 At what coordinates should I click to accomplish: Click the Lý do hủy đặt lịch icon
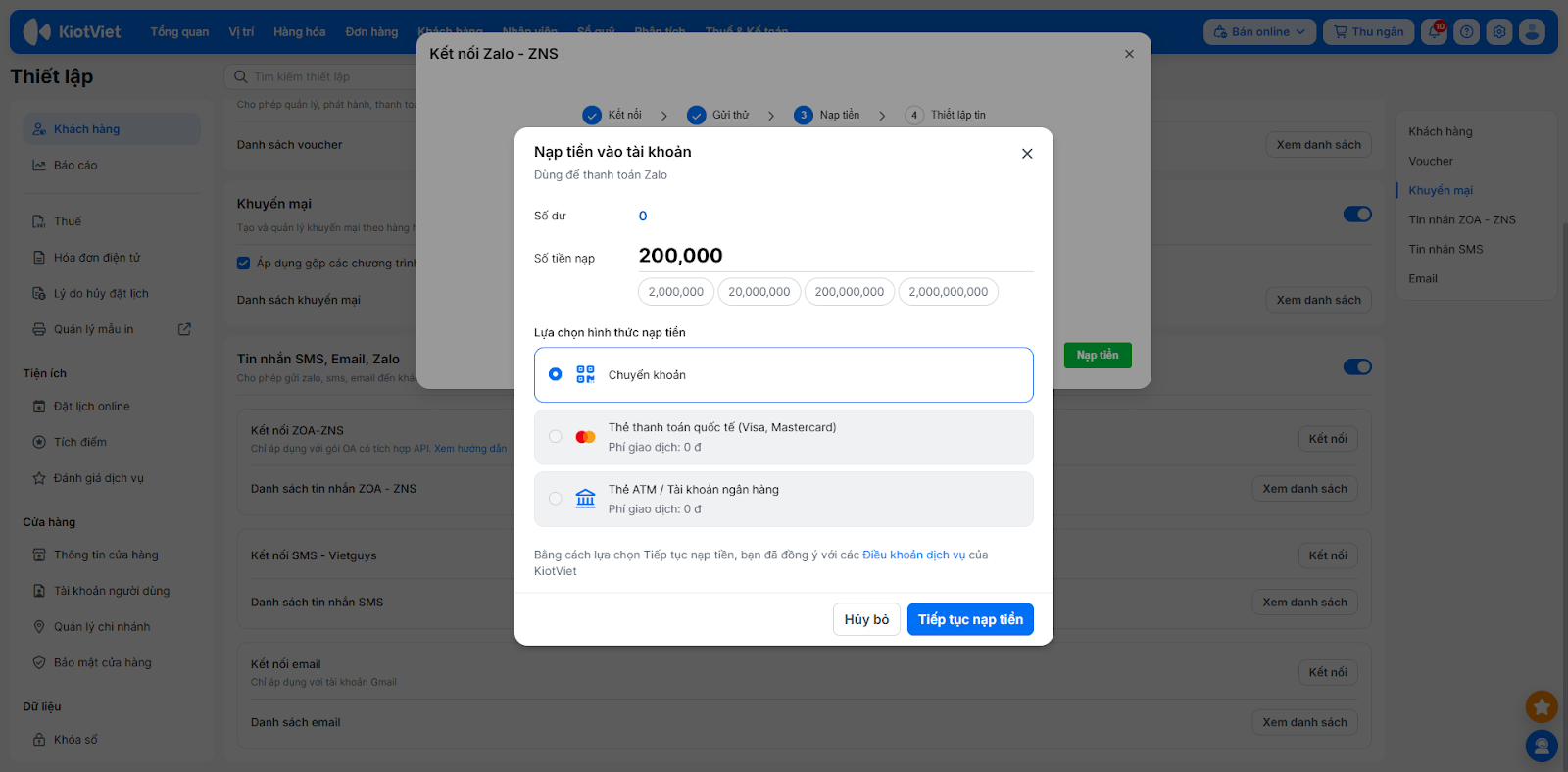tap(39, 294)
